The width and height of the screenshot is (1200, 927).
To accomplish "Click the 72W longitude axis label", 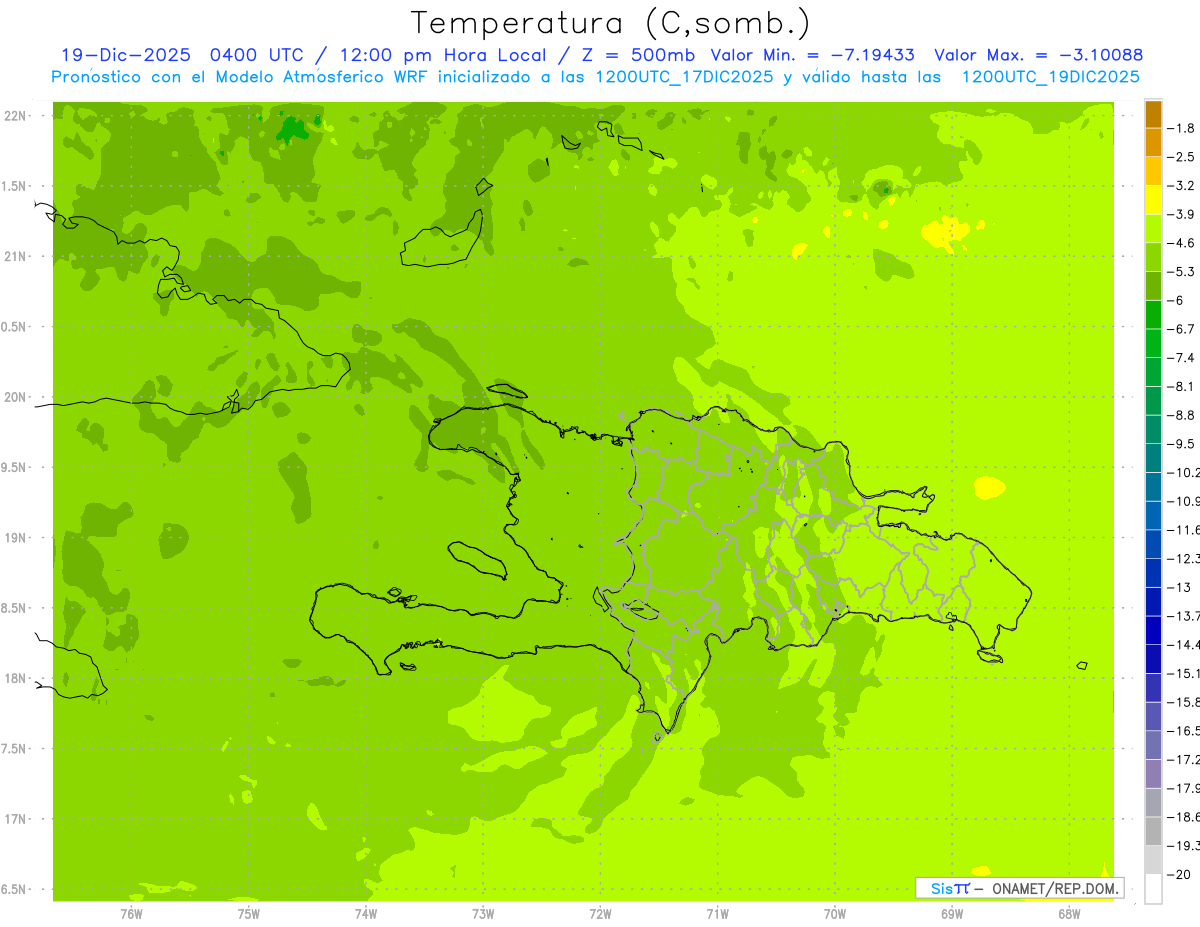I will [600, 913].
